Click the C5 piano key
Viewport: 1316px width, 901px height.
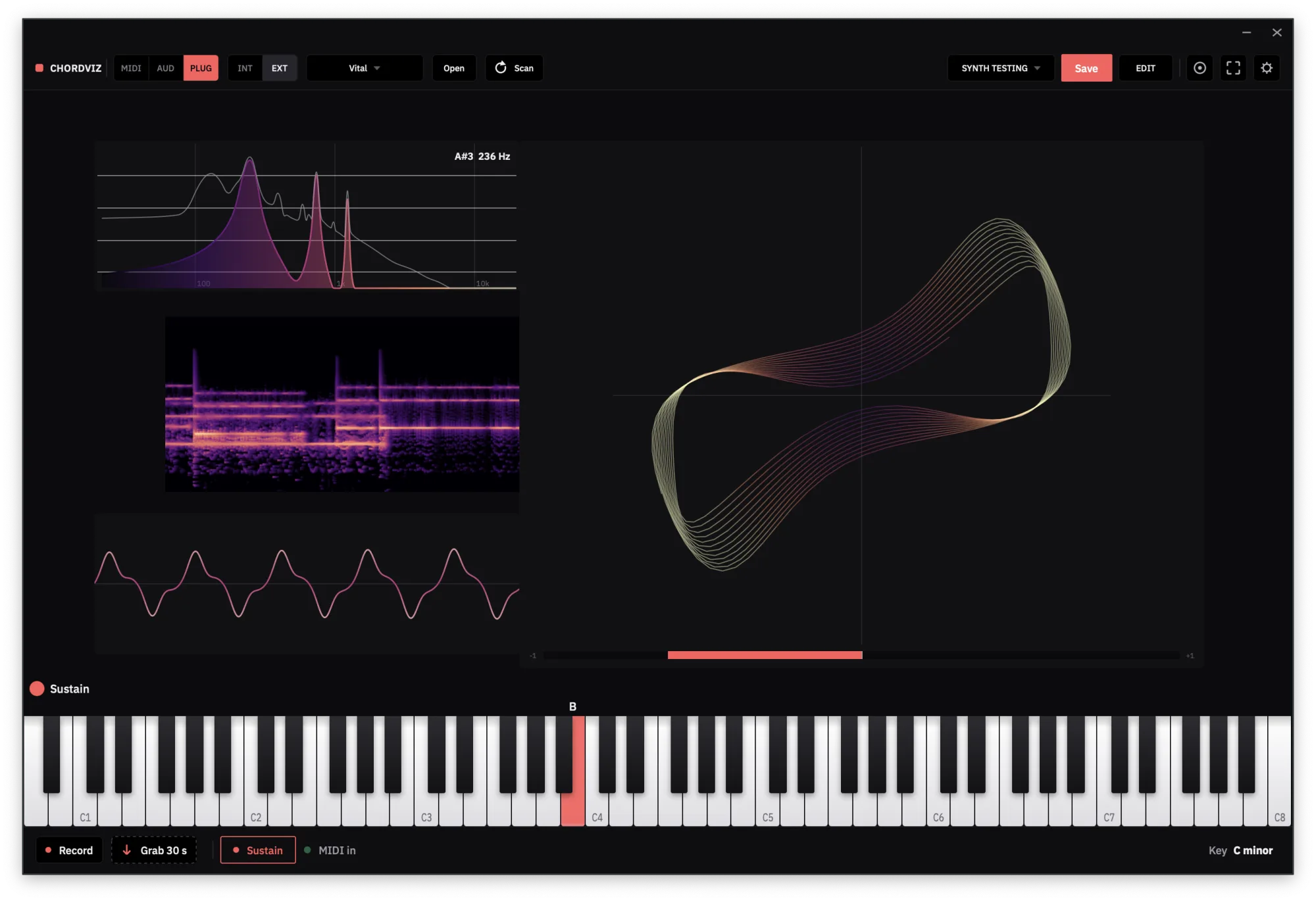(x=767, y=809)
